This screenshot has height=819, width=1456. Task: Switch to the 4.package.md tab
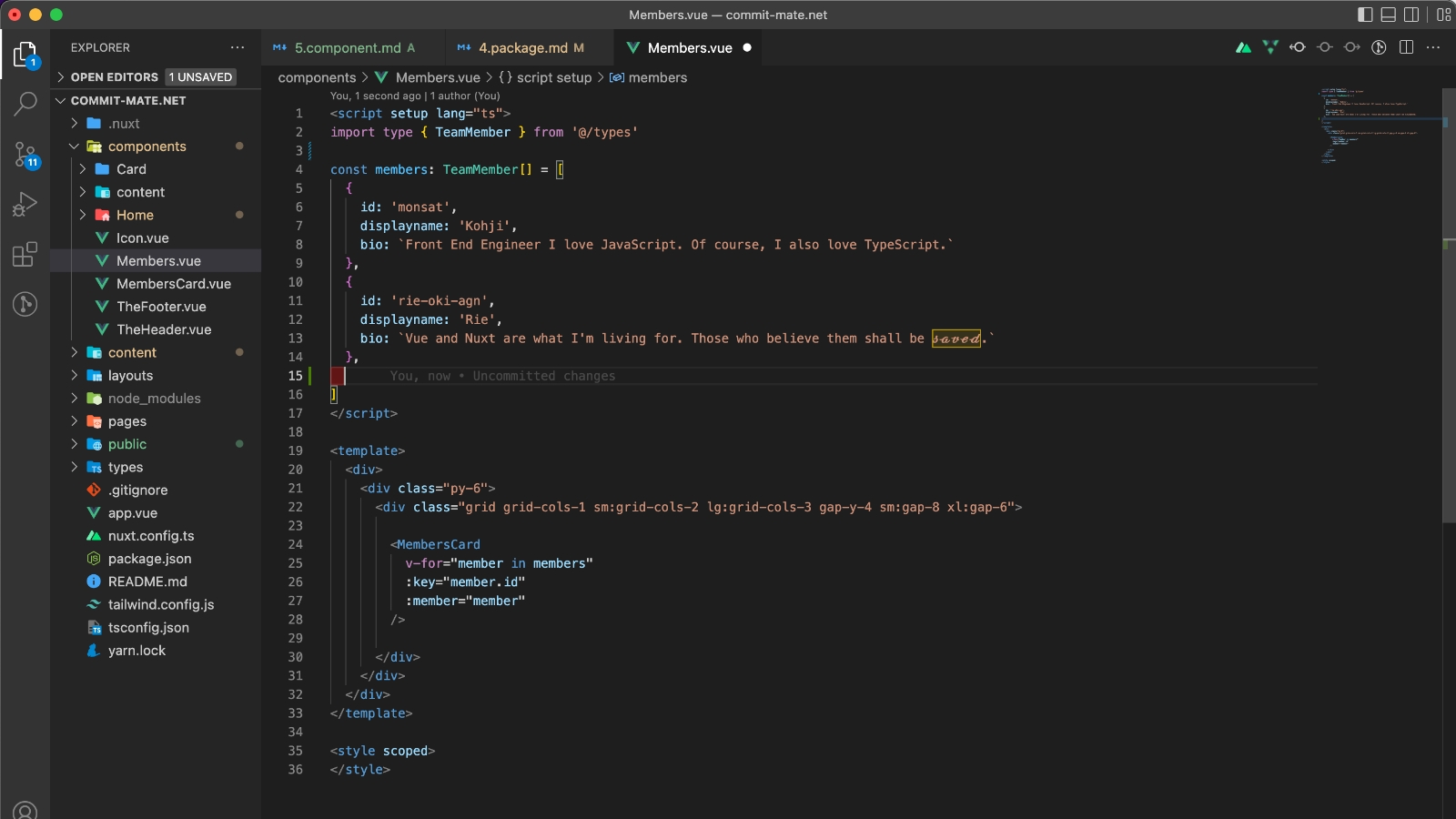pyautogui.click(x=522, y=48)
